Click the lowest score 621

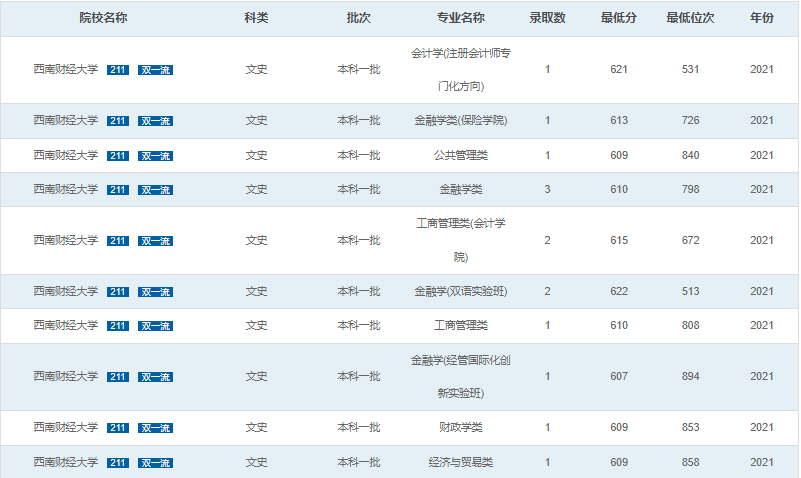(x=619, y=69)
